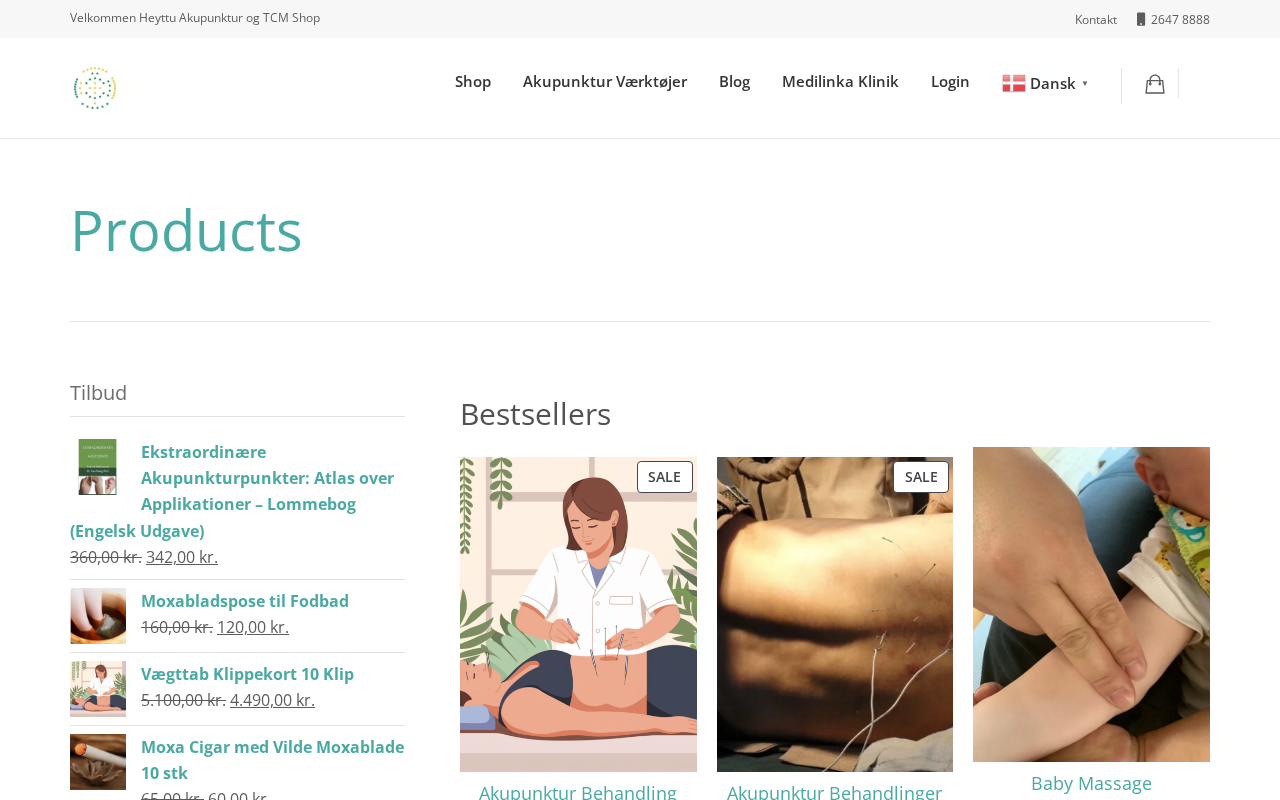Go to the Blog page

click(734, 81)
